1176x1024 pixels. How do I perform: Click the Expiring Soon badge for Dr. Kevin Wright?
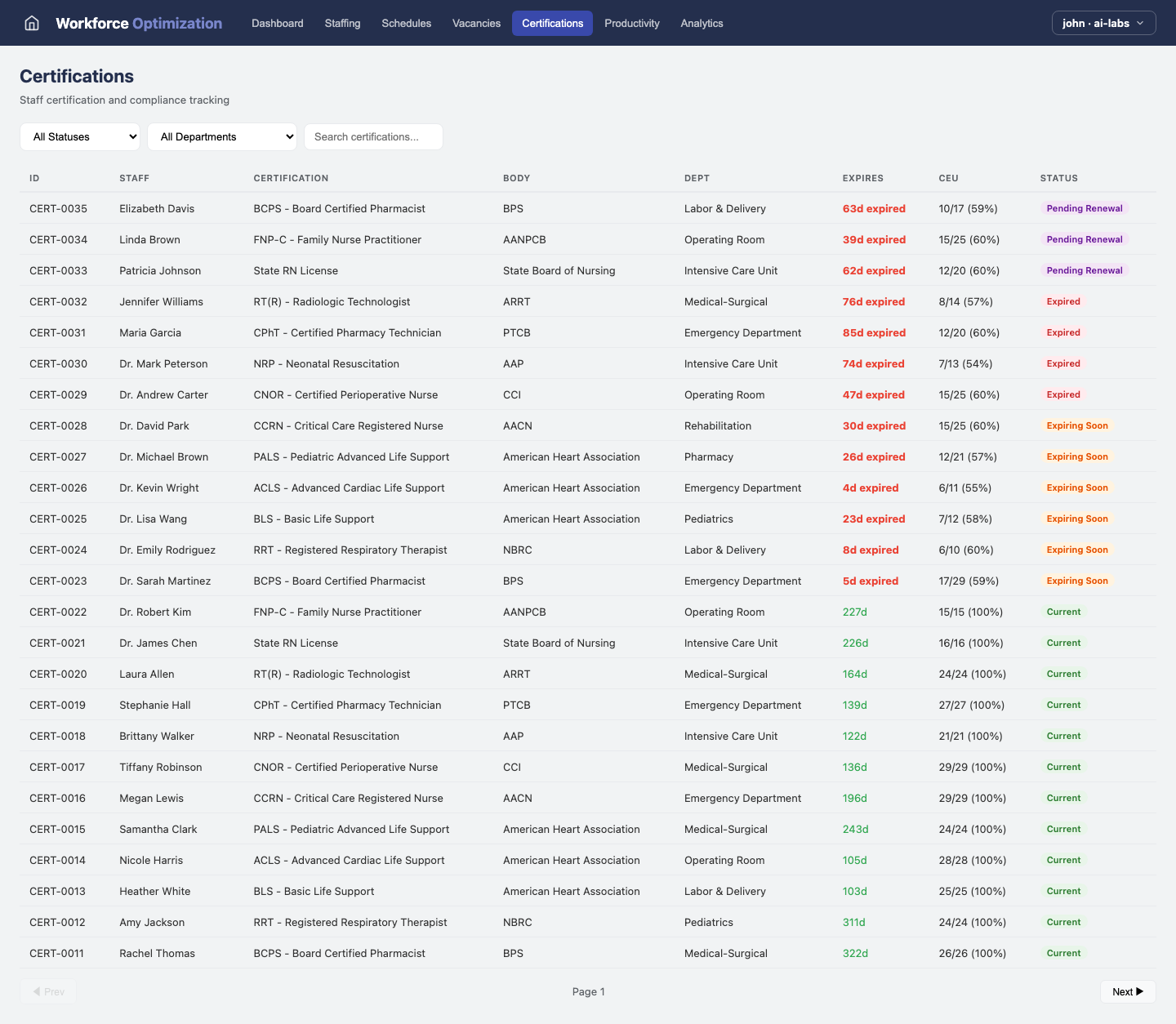(x=1077, y=488)
